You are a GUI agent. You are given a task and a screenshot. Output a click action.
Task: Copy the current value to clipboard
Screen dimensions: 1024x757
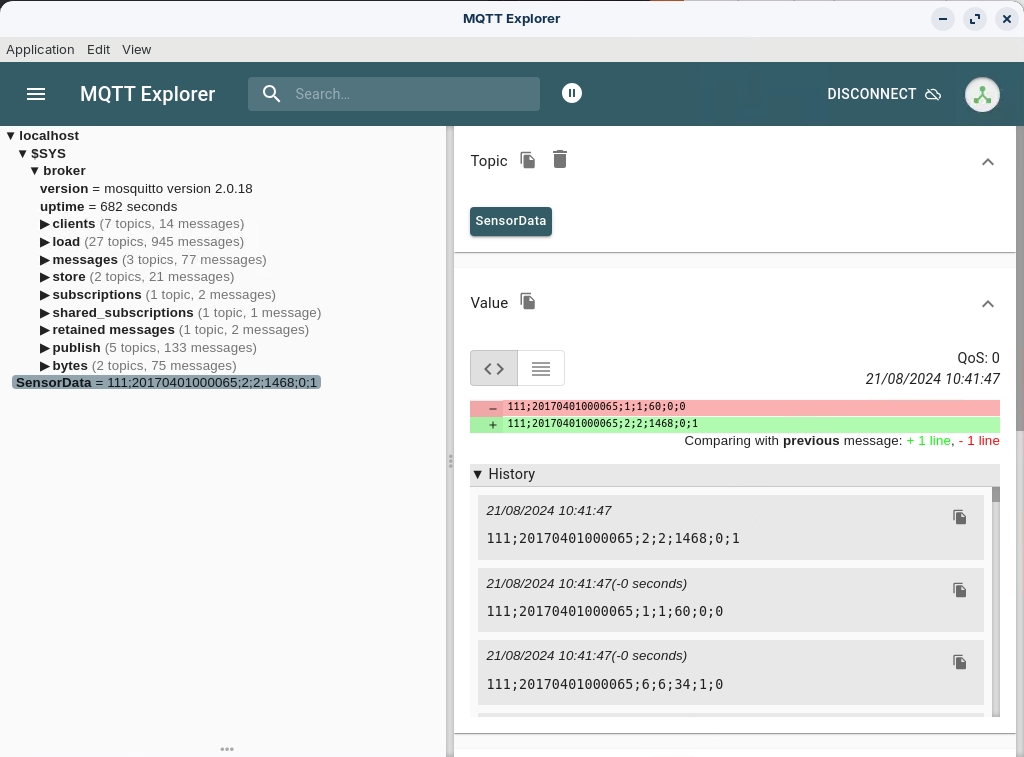click(528, 302)
